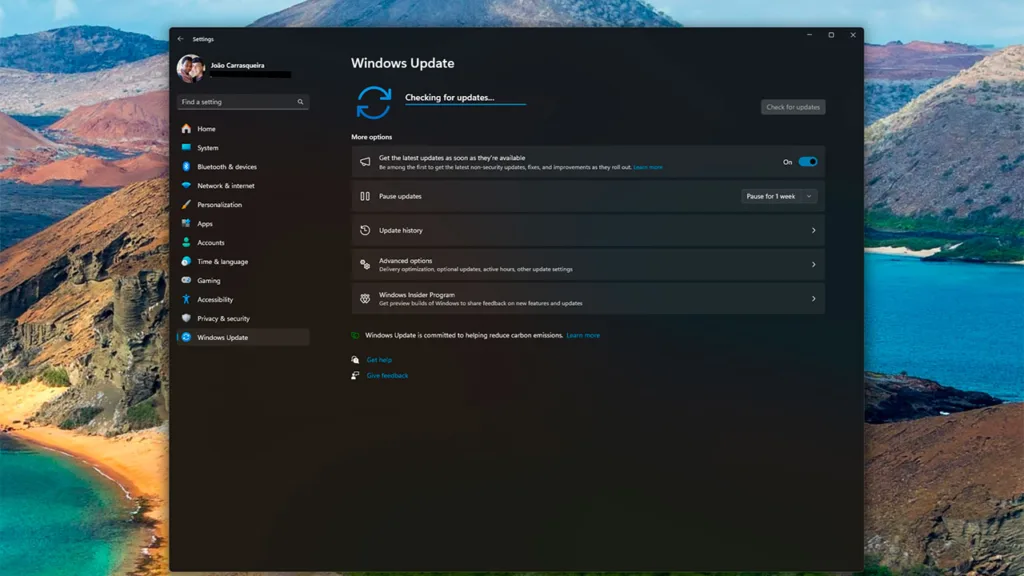Minimize the Settings window
The image size is (1024, 576).
[809, 35]
